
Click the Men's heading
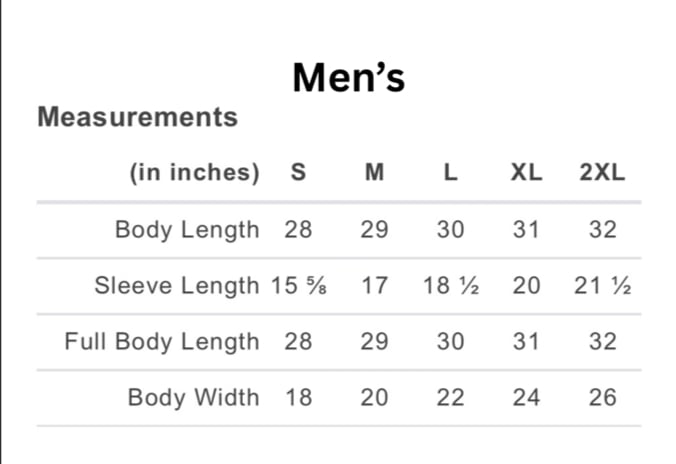click(x=349, y=78)
